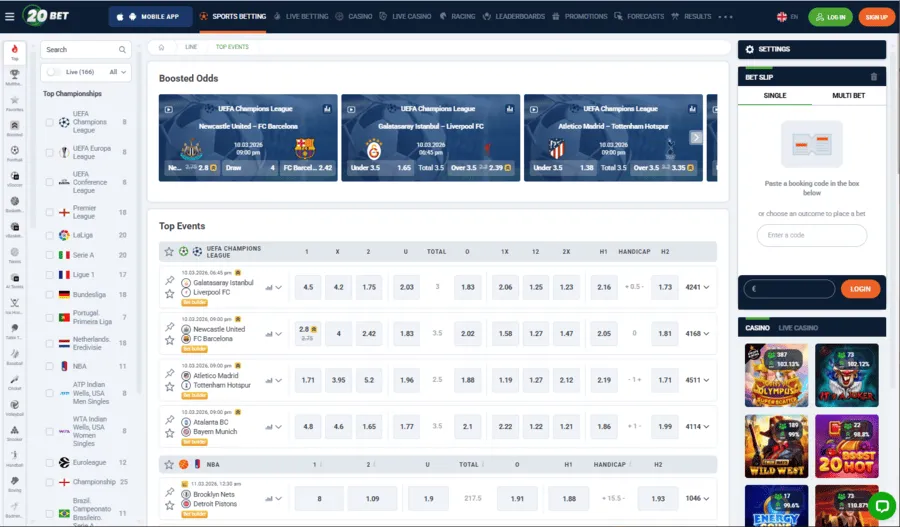Open the Settings panel header
Viewport: 900px width, 527px height.
812,49
